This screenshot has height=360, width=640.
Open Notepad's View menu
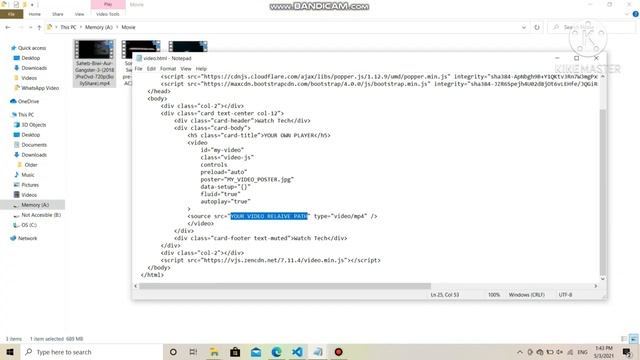[186, 69]
